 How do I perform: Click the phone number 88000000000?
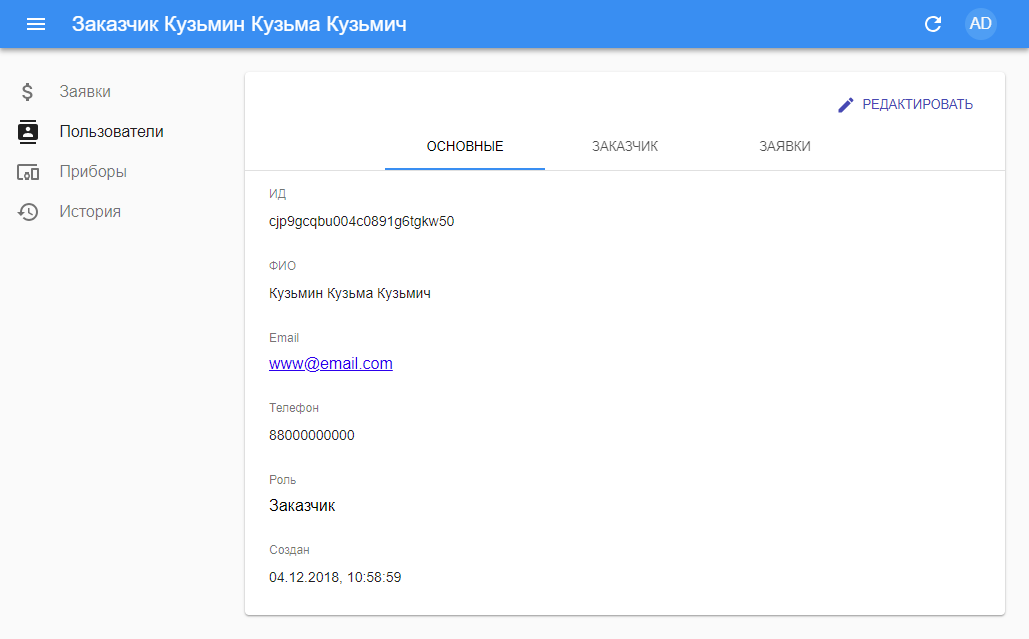(312, 436)
